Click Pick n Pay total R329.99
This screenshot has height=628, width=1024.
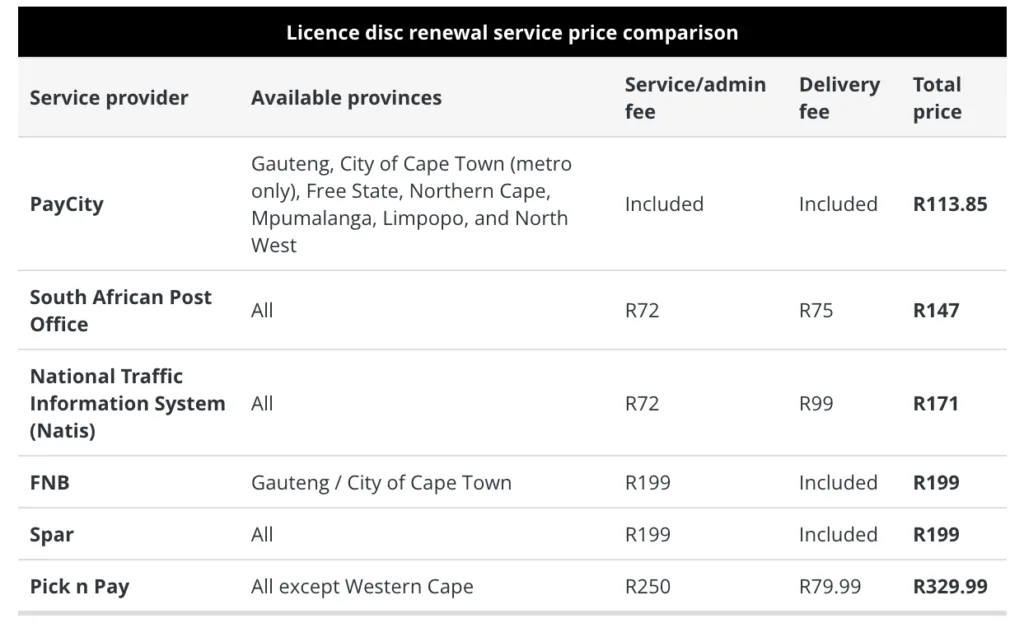point(950,586)
